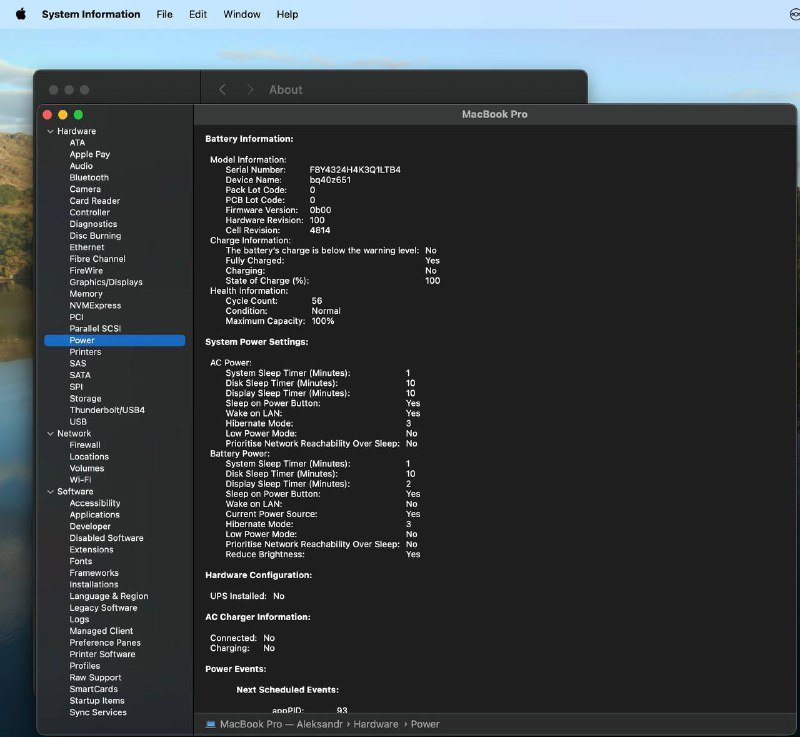The height and width of the screenshot is (737, 800).
Task: Click the back chevron in About window
Action: click(x=222, y=90)
